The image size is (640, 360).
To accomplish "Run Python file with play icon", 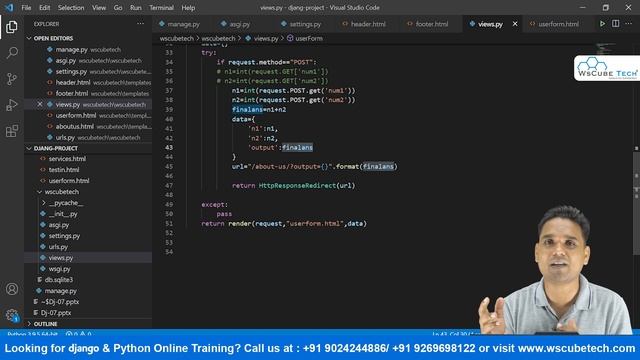I will (602, 24).
